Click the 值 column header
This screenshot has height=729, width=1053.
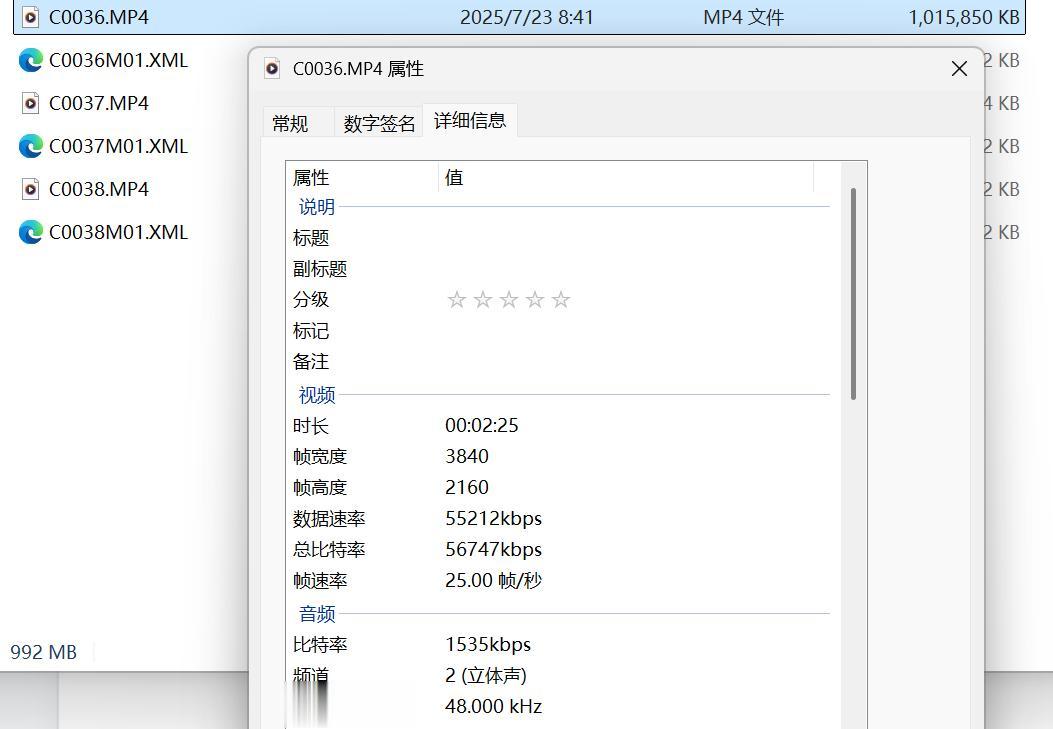626,177
